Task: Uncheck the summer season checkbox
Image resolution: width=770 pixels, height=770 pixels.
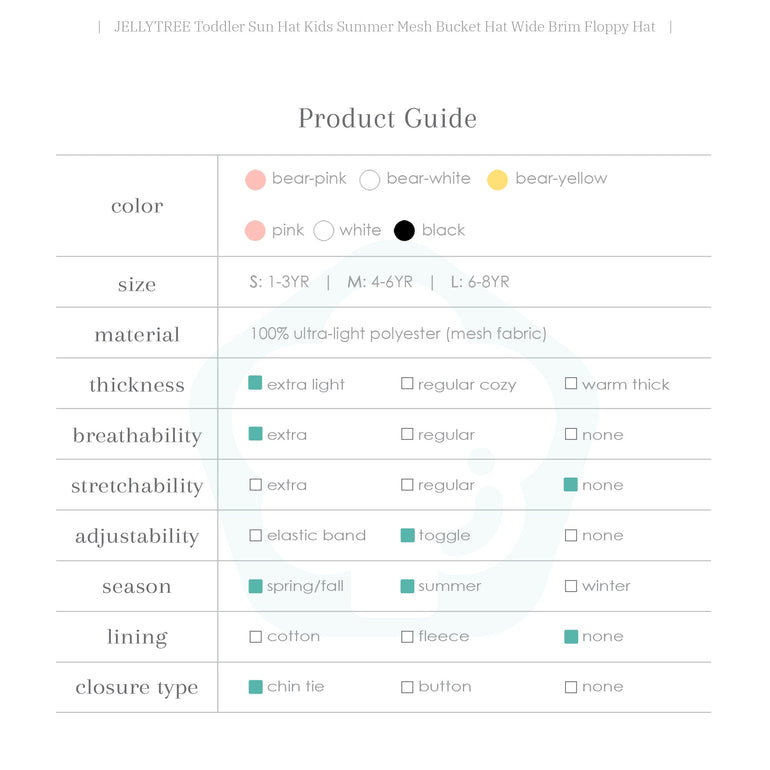Action: point(407,586)
